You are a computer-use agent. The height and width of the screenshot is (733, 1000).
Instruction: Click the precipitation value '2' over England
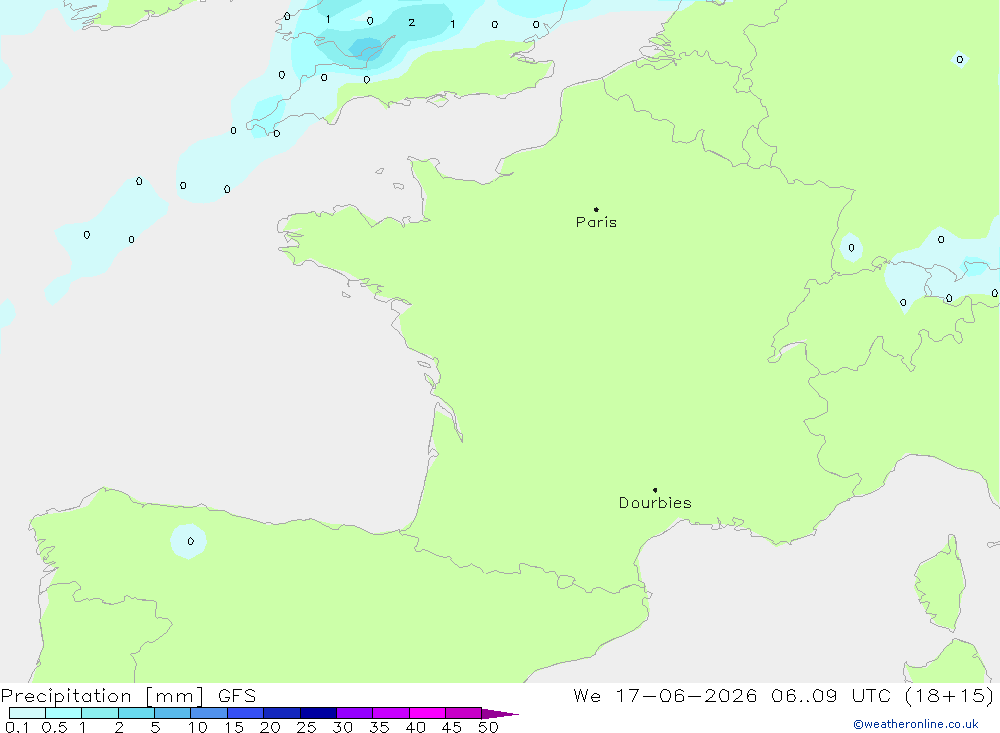[x=411, y=22]
